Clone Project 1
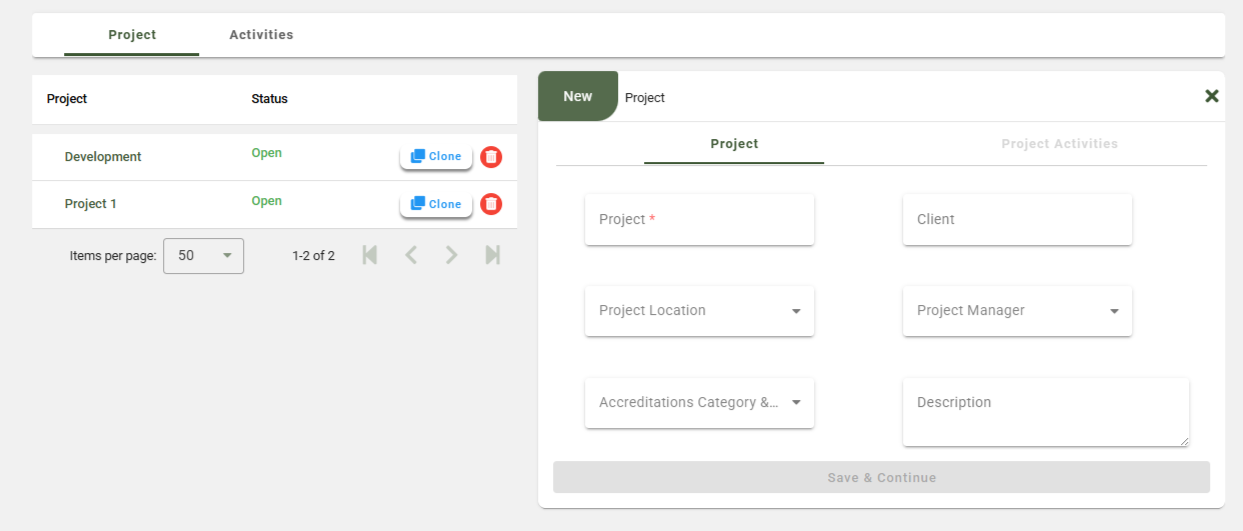Image resolution: width=1243 pixels, height=531 pixels. (x=436, y=204)
